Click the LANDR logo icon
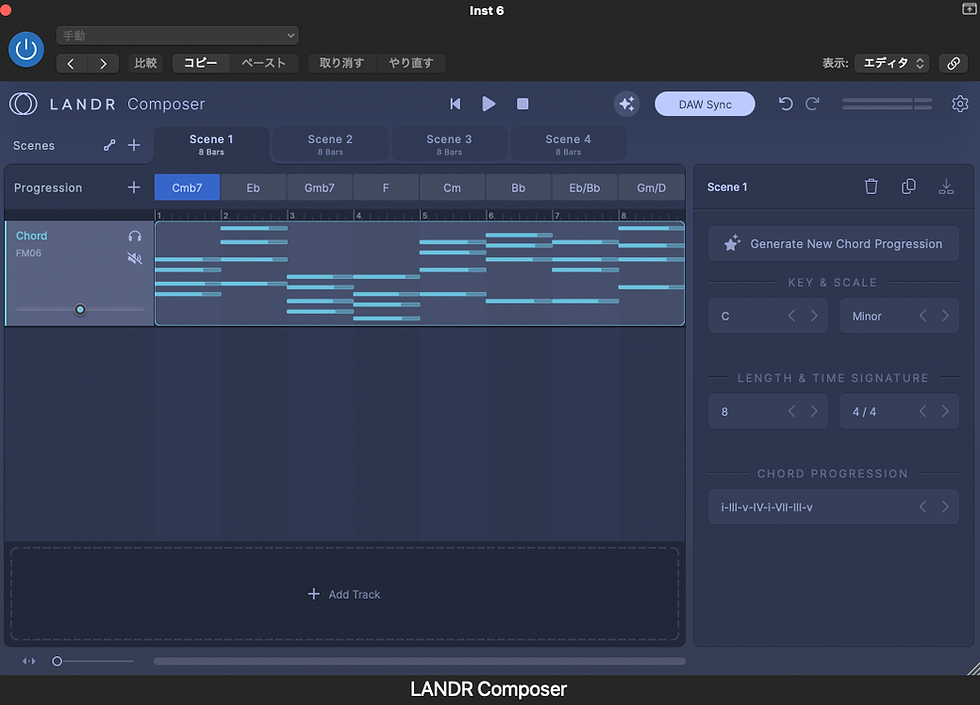980x705 pixels. pyautogui.click(x=23, y=104)
